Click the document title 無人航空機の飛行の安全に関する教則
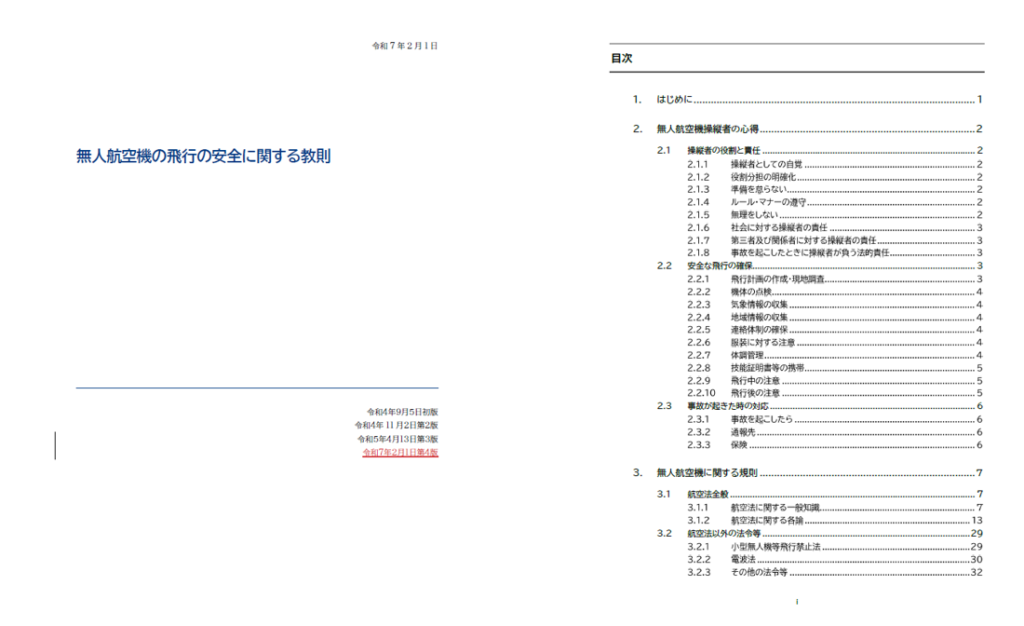This screenshot has width=1024, height=626. [x=203, y=156]
